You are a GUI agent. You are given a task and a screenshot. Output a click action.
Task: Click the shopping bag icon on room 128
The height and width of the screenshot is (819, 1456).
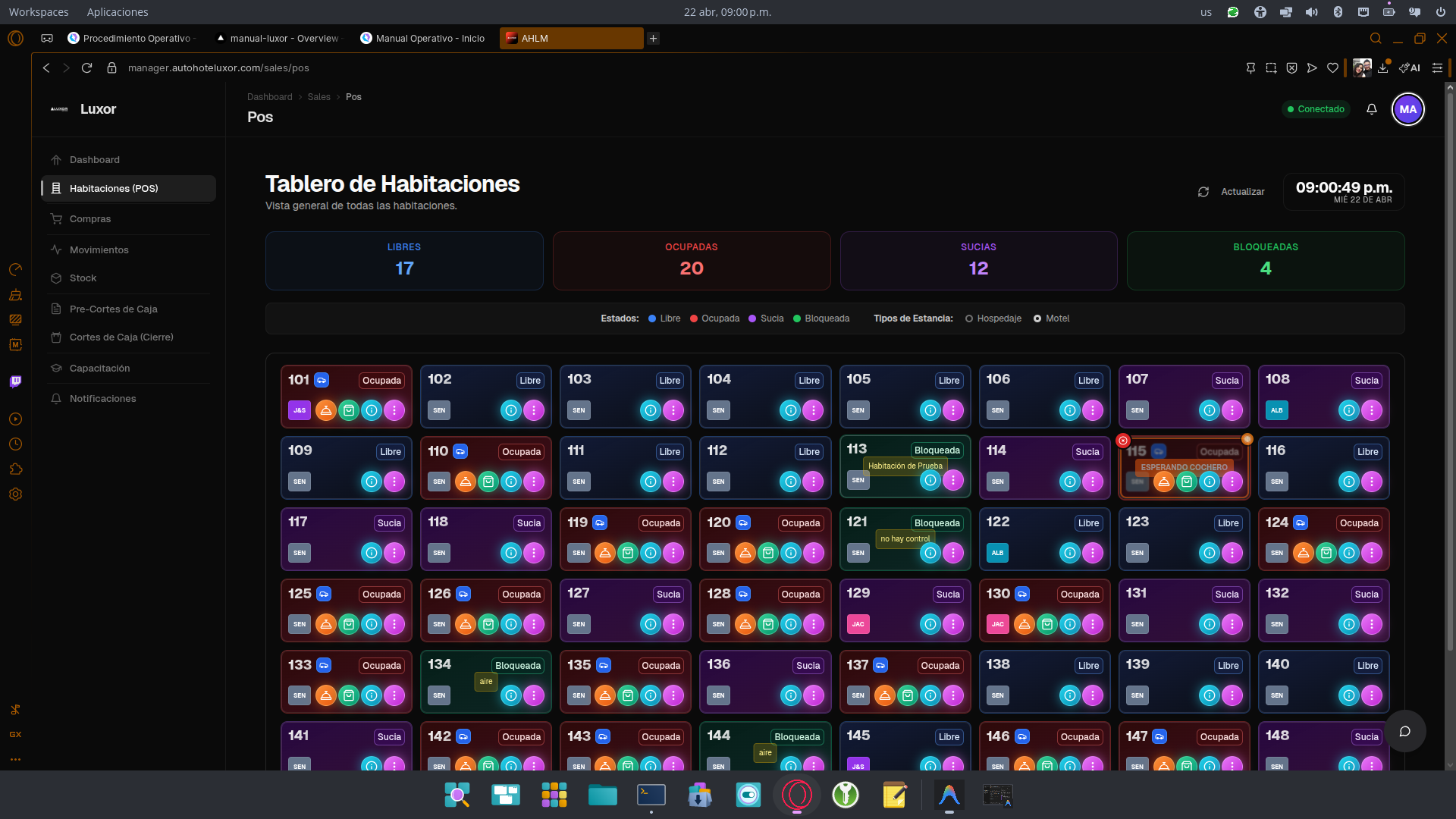point(768,624)
